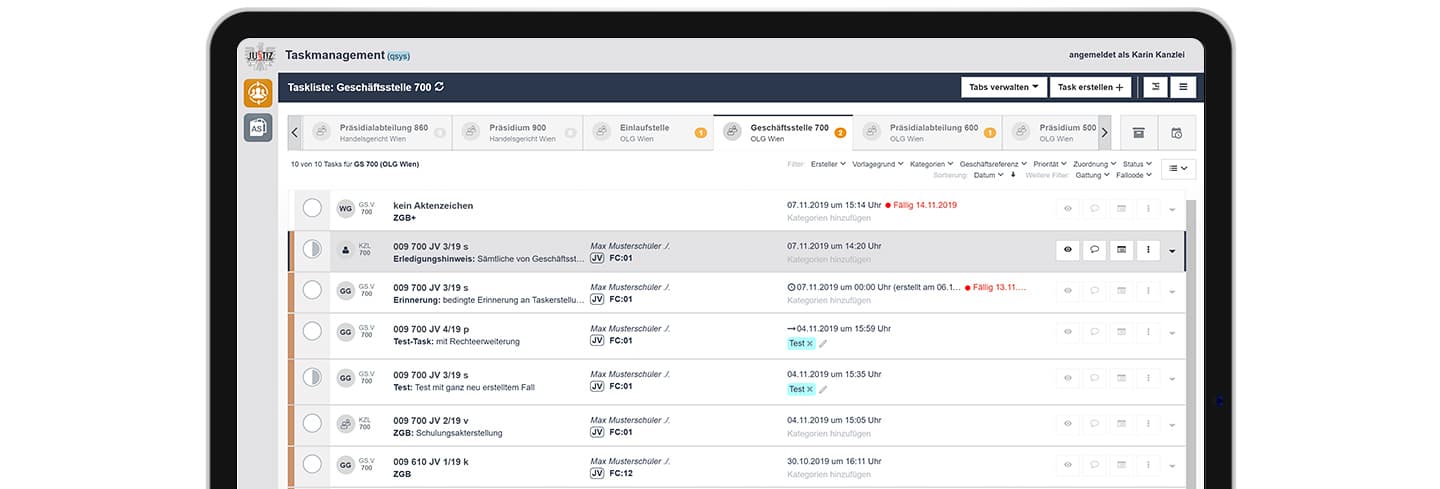This screenshot has height=489, width=1440.
Task: Open the 'Tabs verwalten' dropdown
Action: pos(1004,87)
